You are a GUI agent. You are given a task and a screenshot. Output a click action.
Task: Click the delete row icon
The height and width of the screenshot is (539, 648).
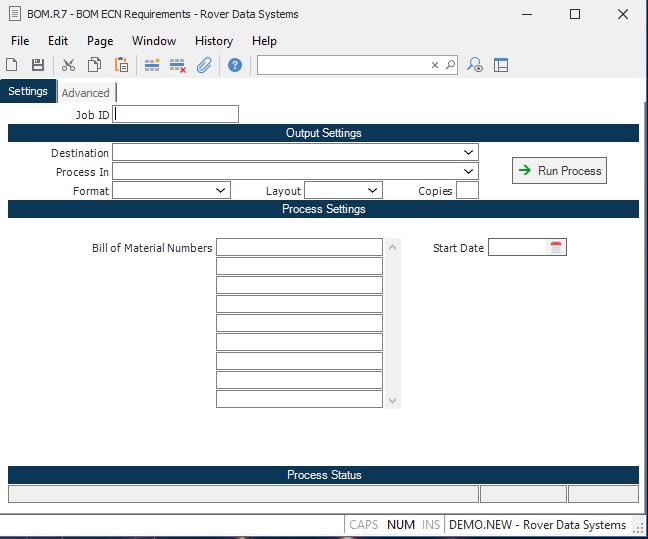[x=178, y=65]
